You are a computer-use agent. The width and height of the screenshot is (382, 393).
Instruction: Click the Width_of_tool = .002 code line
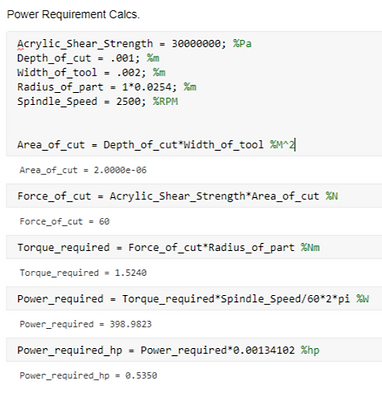click(x=91, y=73)
